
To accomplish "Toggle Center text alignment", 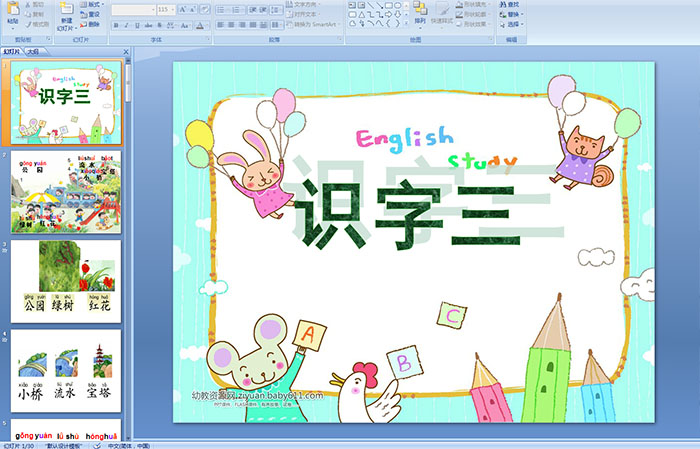I will [x=231, y=25].
